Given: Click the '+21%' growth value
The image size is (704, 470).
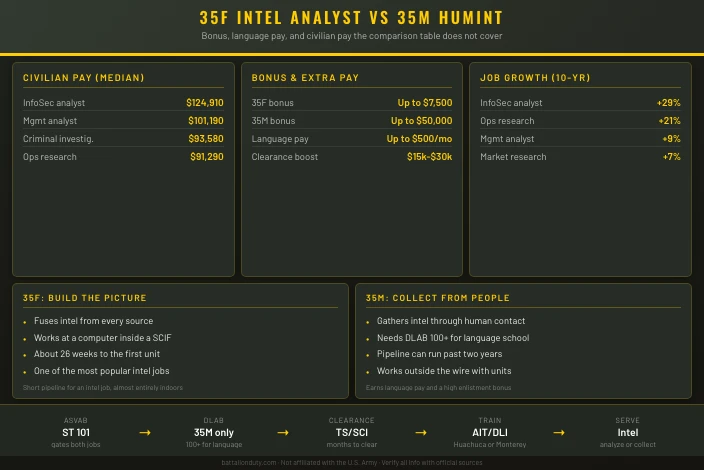Looking at the screenshot, I should (669, 121).
